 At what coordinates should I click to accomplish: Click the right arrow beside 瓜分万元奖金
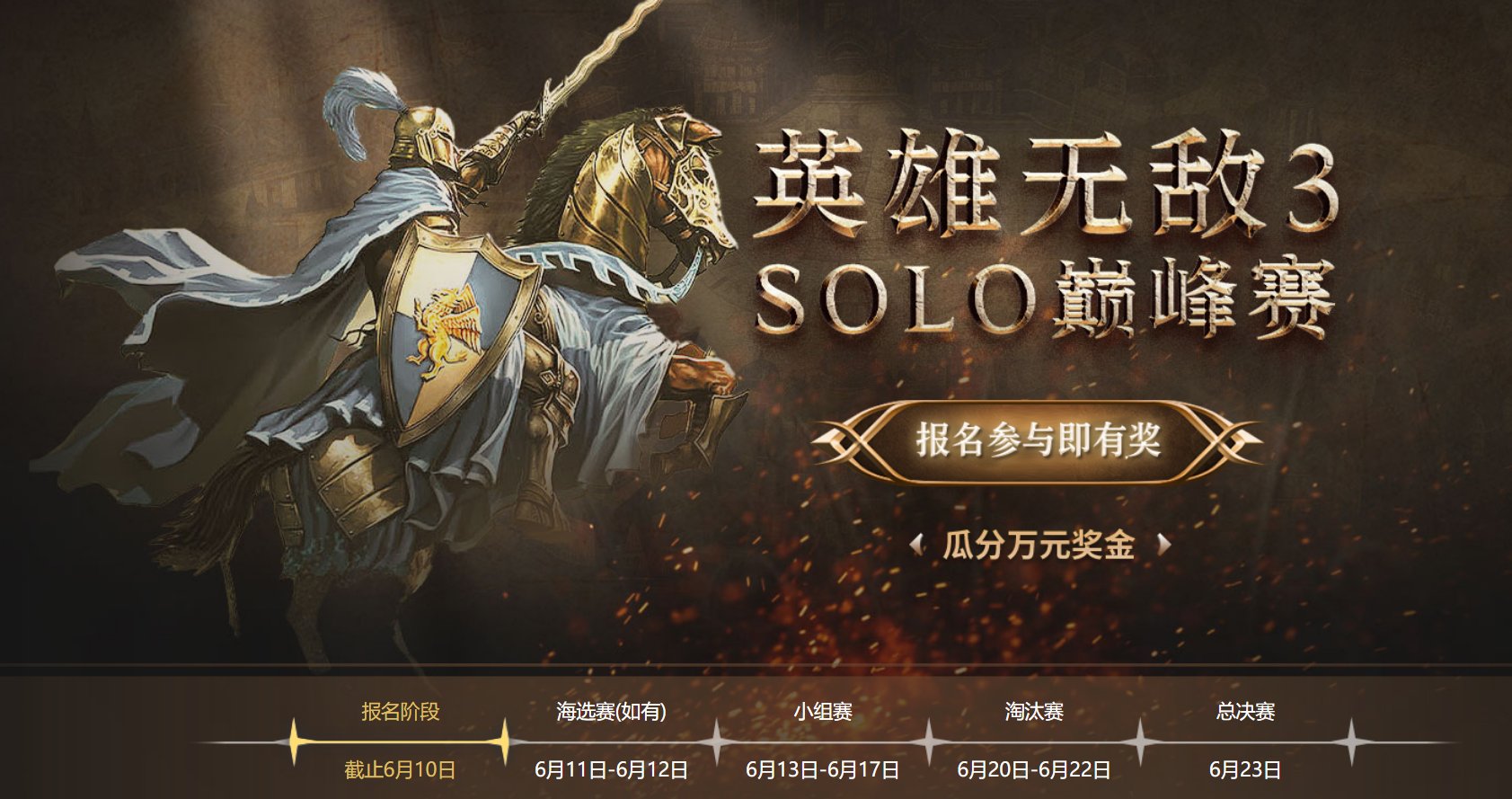point(1163,545)
